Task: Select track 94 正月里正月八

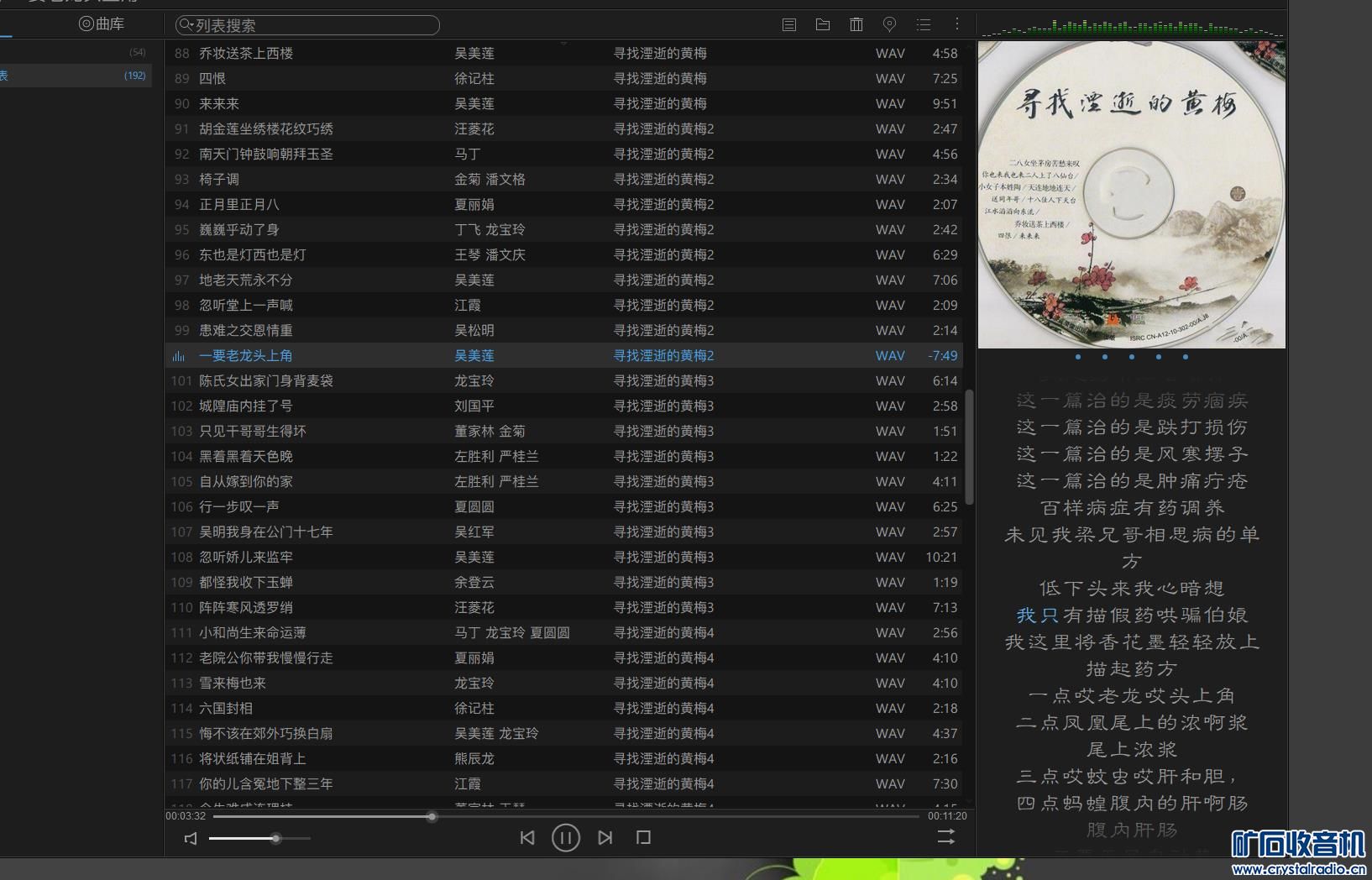Action: (x=563, y=204)
